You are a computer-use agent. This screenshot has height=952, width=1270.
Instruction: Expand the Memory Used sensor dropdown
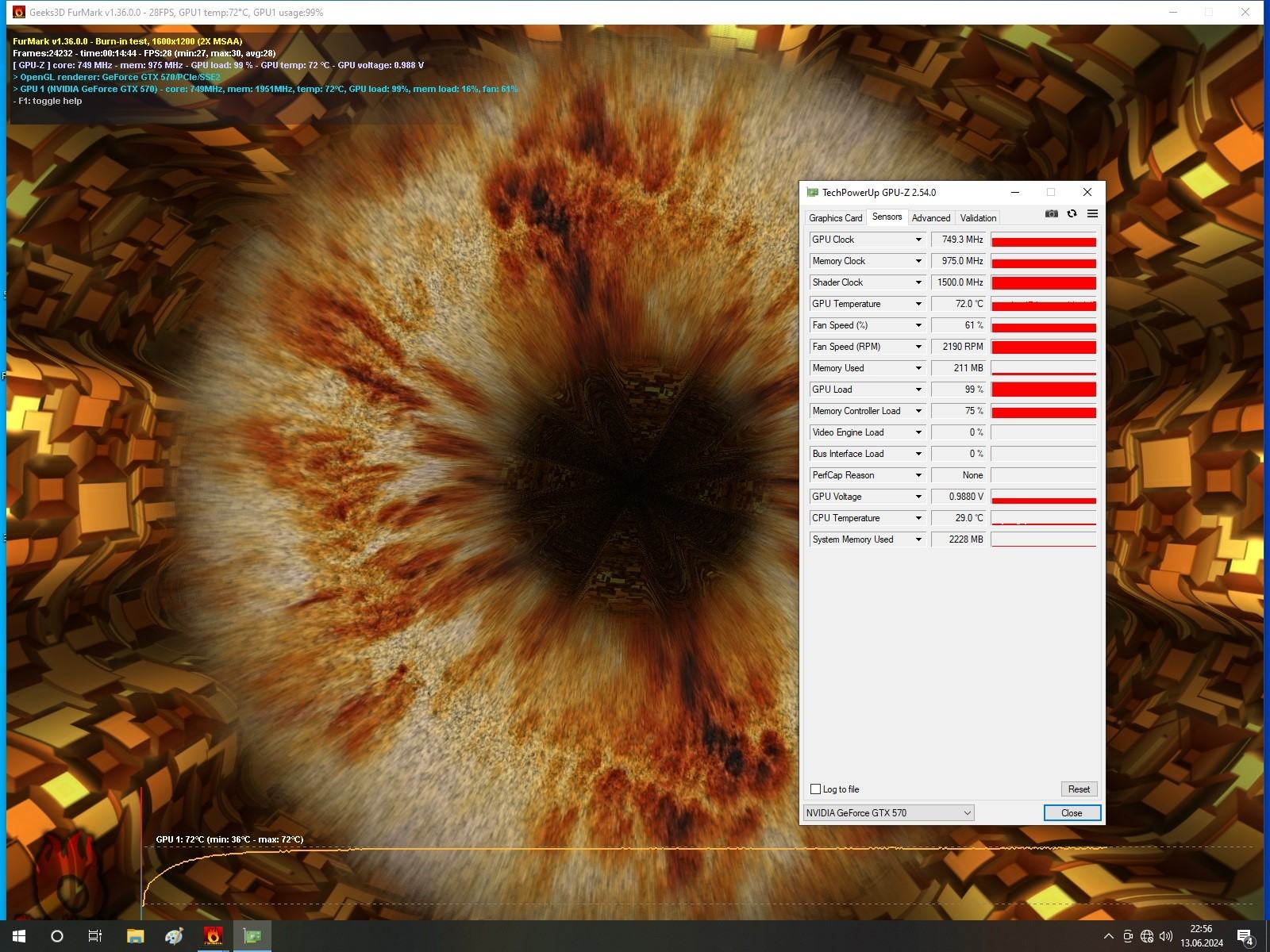pos(918,368)
